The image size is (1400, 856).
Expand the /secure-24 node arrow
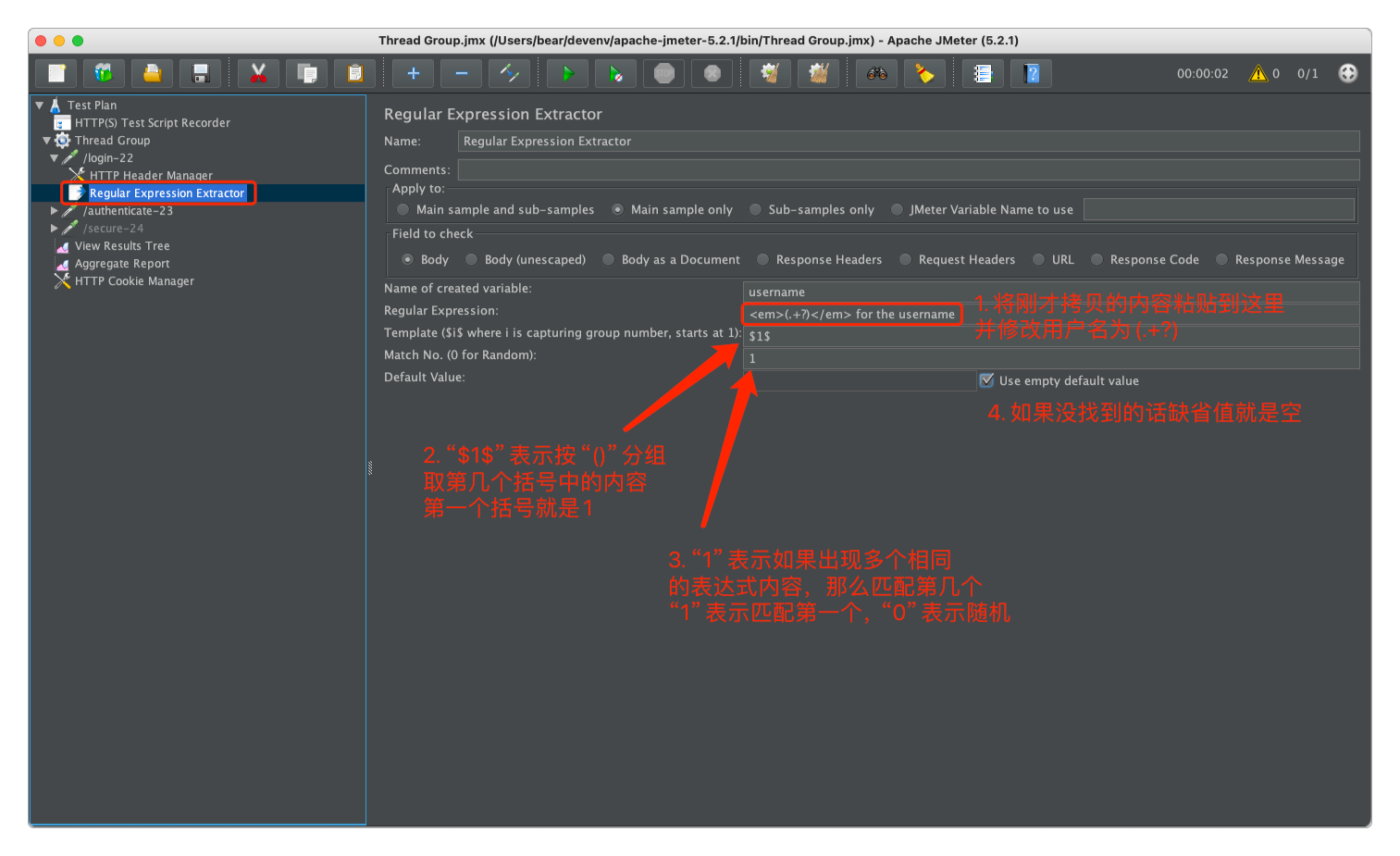(55, 229)
